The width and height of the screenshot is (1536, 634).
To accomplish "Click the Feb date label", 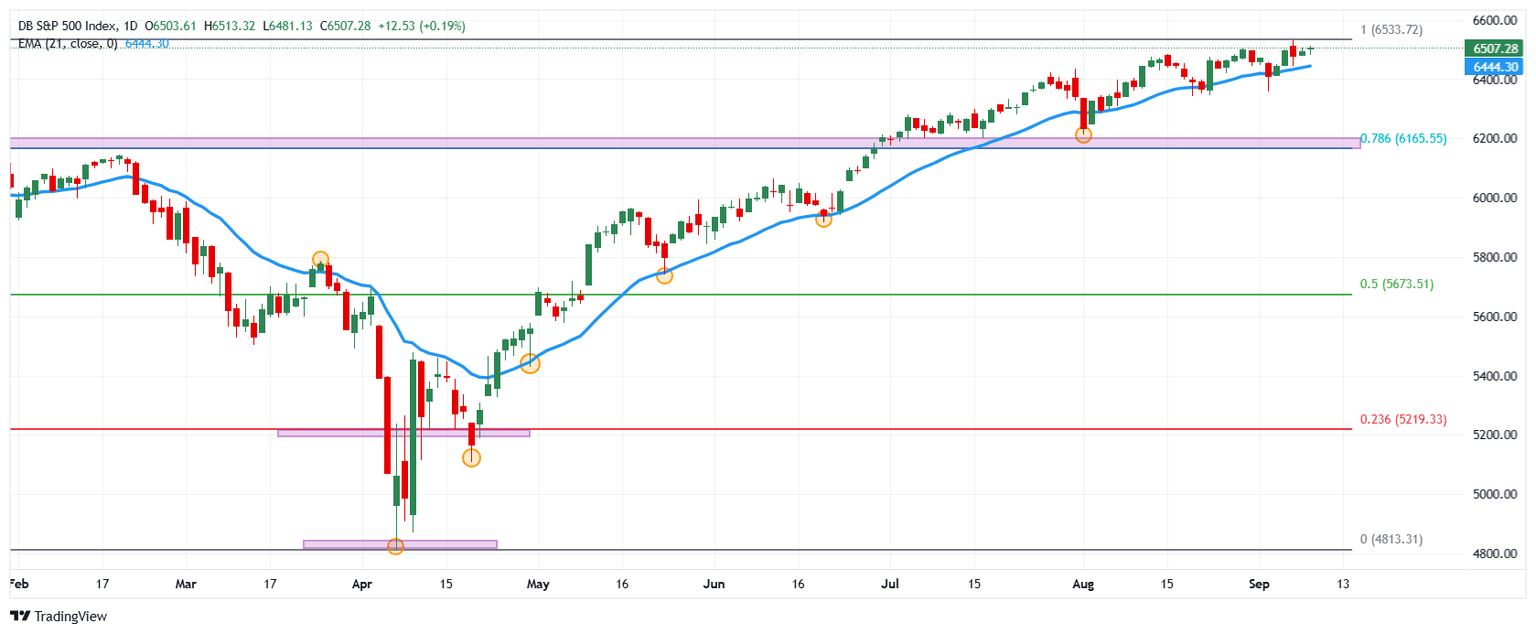I will pyautogui.click(x=19, y=582).
